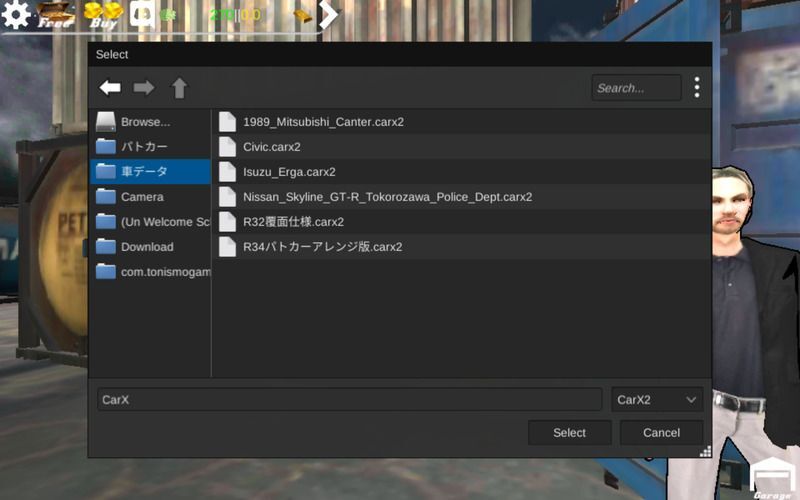Open the Browse... drive entry

145,122
